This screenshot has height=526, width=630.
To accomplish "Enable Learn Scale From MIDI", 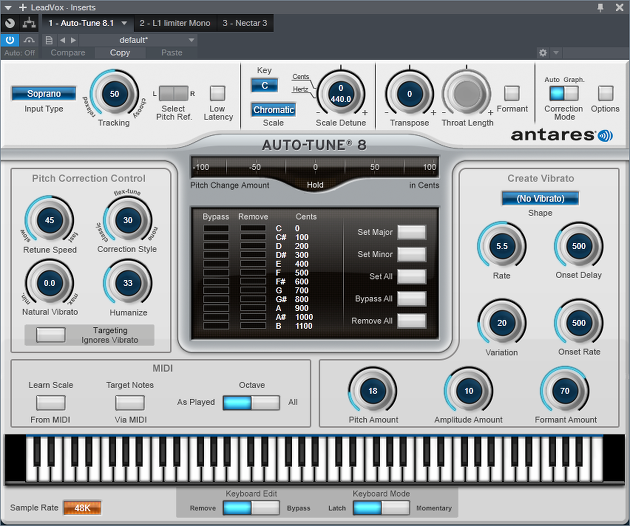I will [x=51, y=402].
